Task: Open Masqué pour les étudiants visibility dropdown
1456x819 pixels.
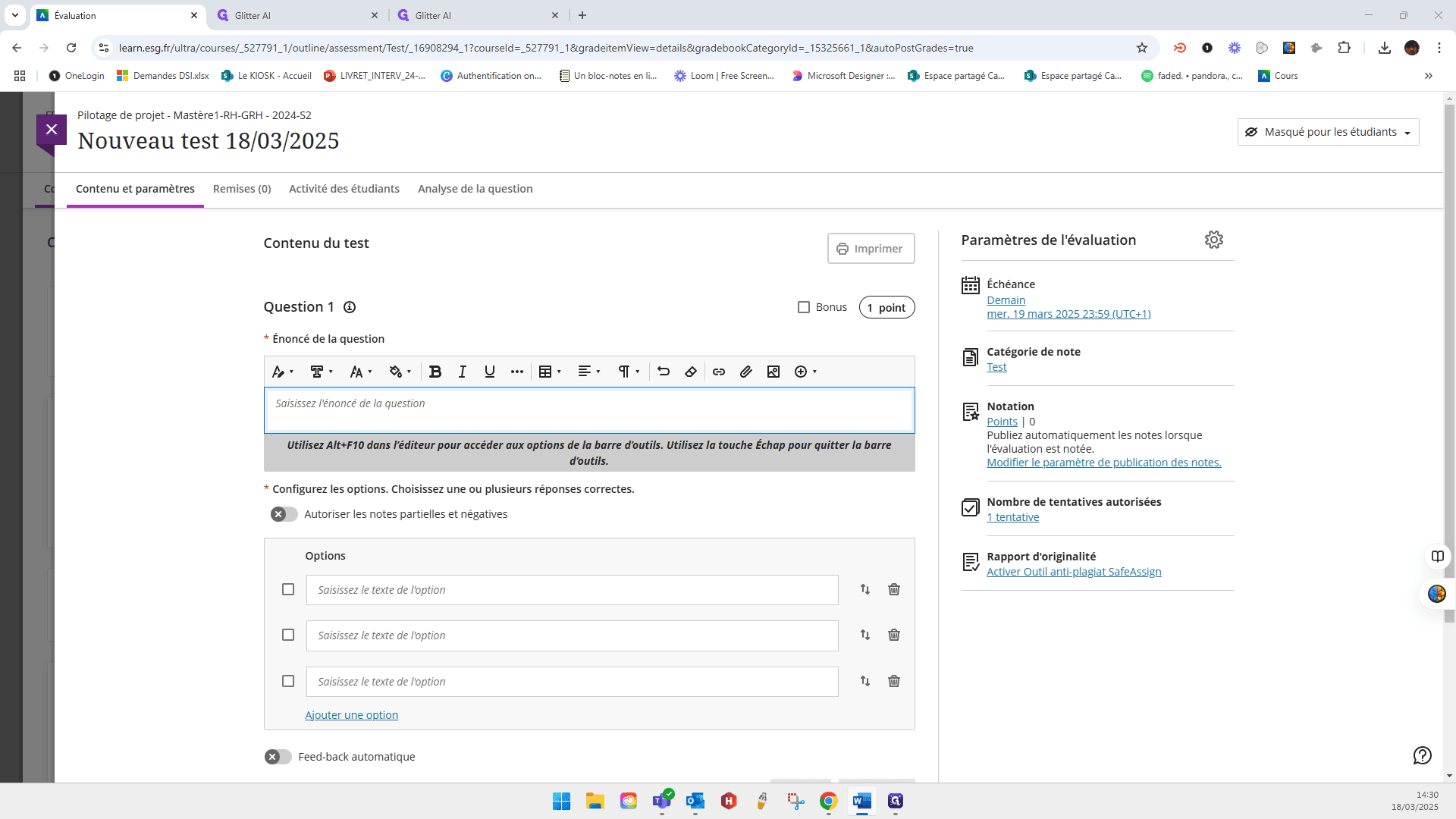Action: click(x=1328, y=132)
